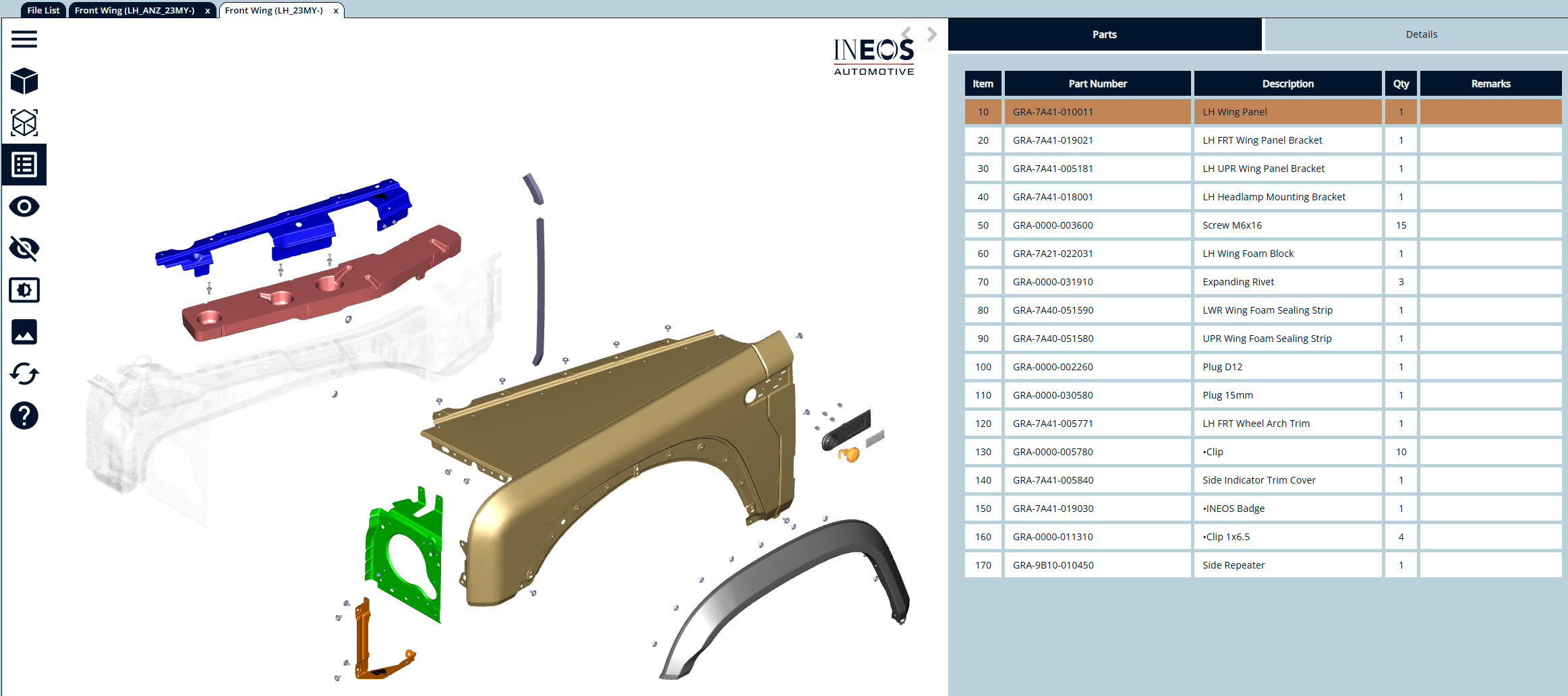Switch to the Details tab
1568x696 pixels.
[x=1421, y=34]
